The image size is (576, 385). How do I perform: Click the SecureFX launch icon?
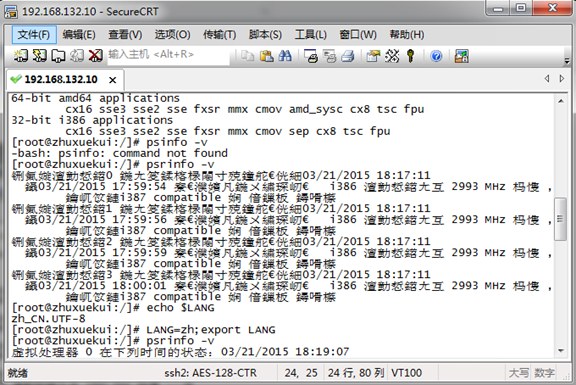point(461,56)
